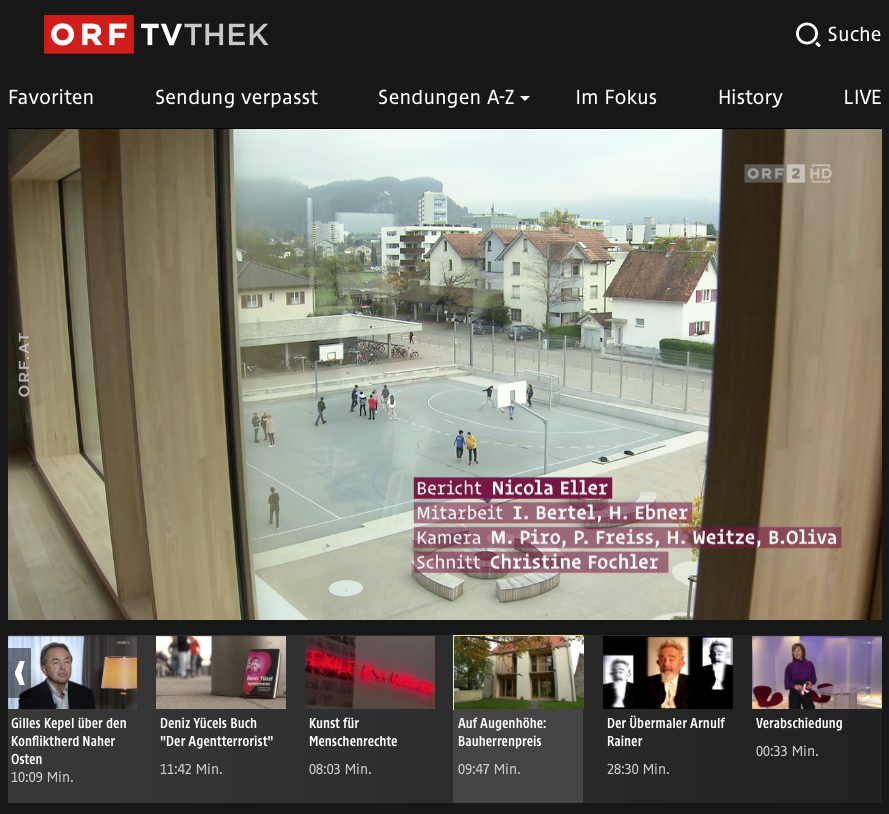The height and width of the screenshot is (814, 889).
Task: Open the Sendung verpasst page
Action: pyautogui.click(x=236, y=97)
